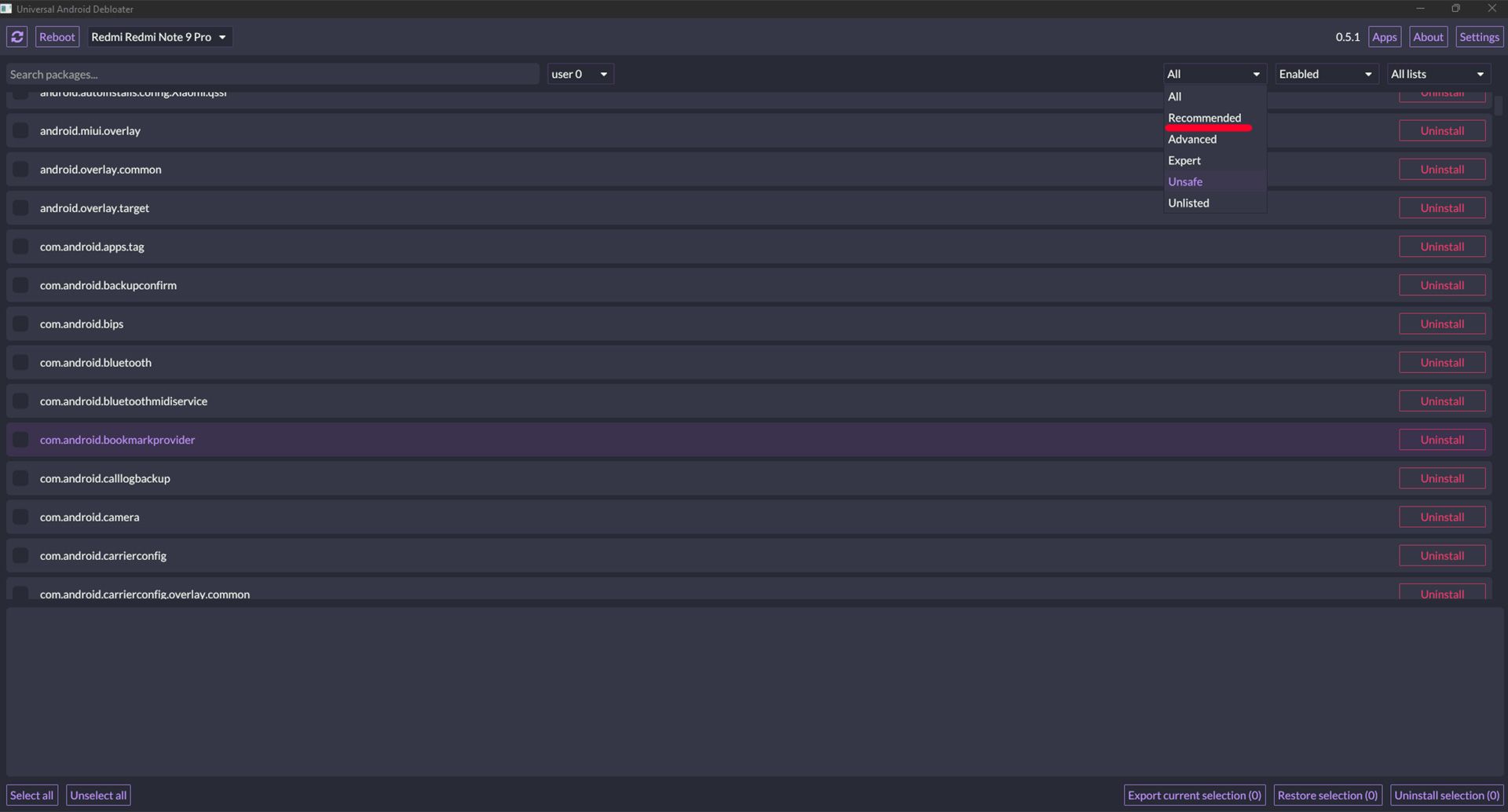
Task: Select the com.android.bookmarkprovider package name
Action: pyautogui.click(x=117, y=440)
